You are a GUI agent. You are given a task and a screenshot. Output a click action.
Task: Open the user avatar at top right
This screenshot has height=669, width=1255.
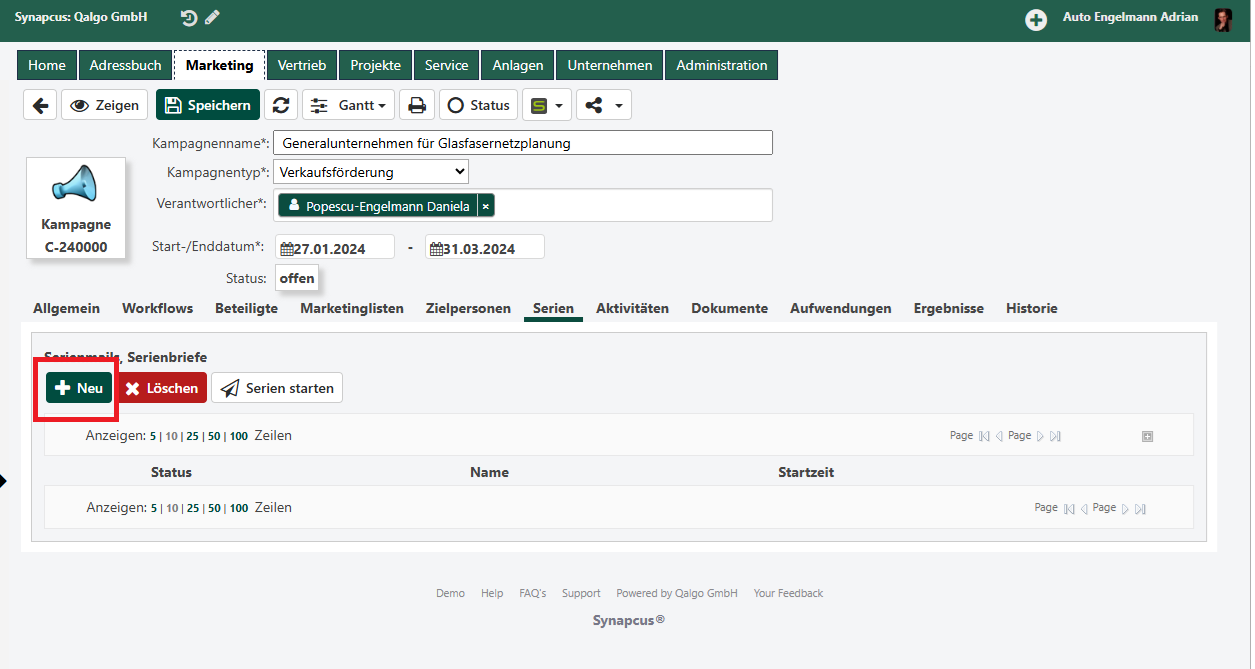pos(1223,19)
